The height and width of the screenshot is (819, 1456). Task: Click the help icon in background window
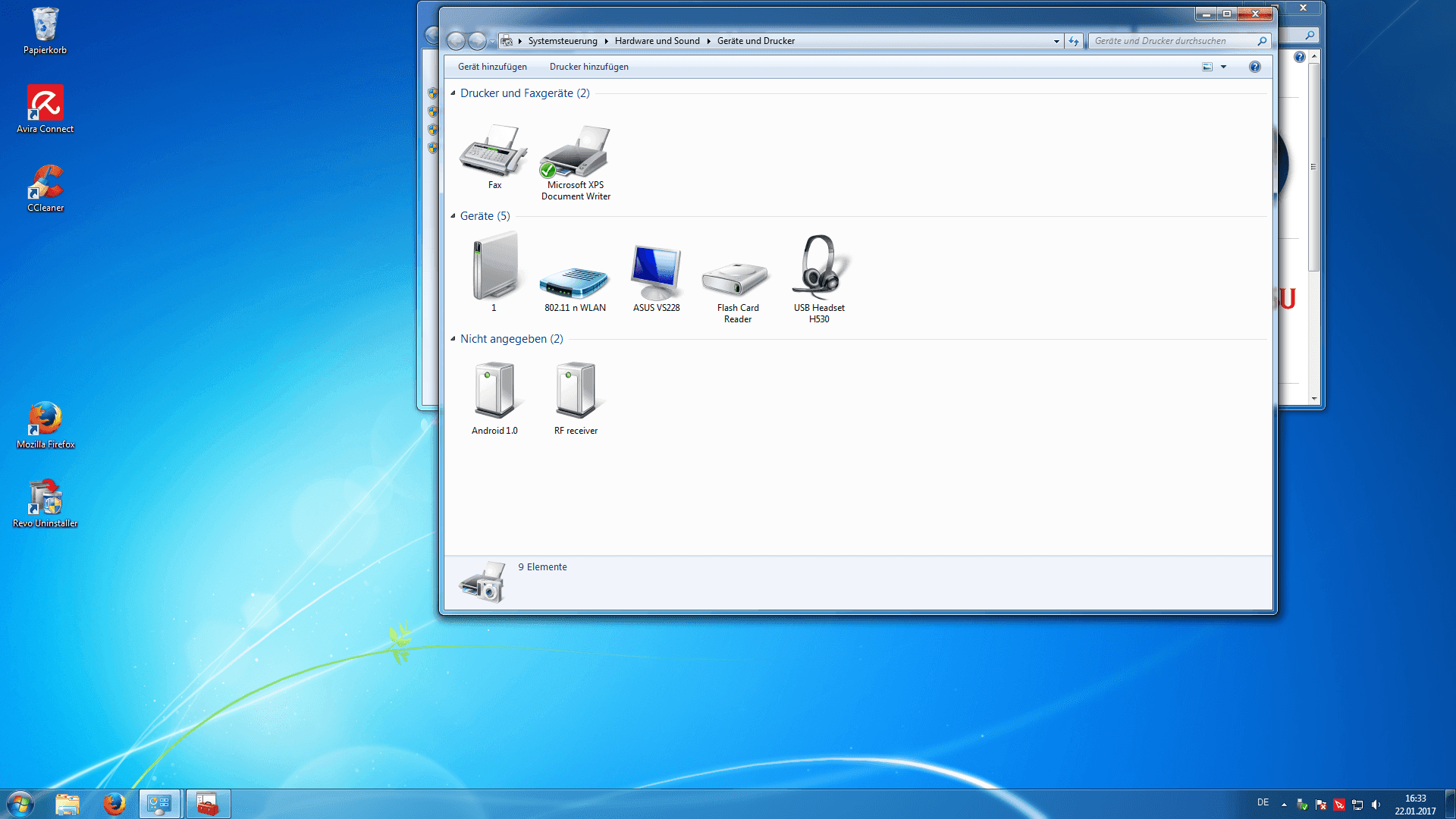click(x=1300, y=57)
